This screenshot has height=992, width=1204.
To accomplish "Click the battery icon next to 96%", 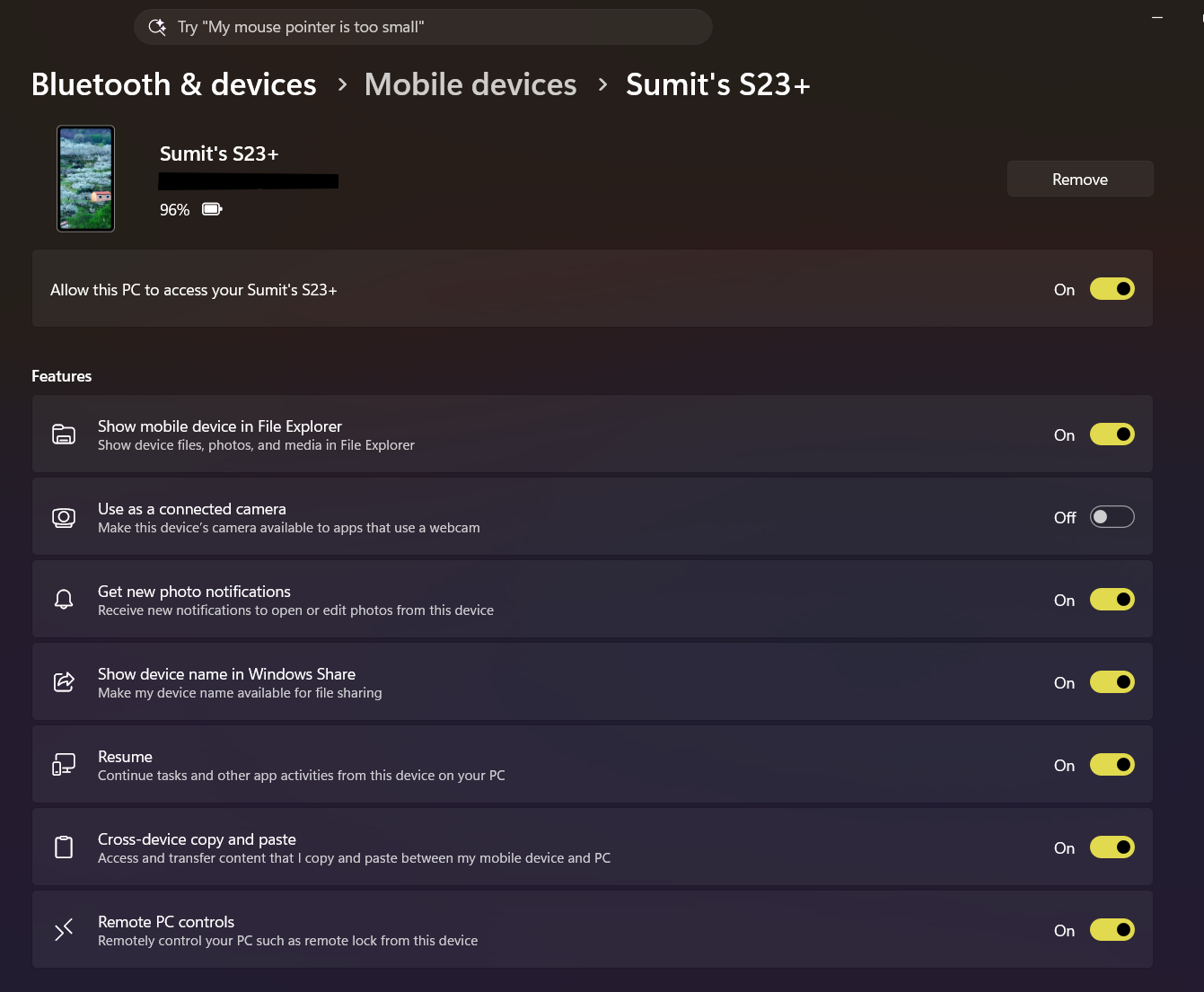I will [x=212, y=209].
